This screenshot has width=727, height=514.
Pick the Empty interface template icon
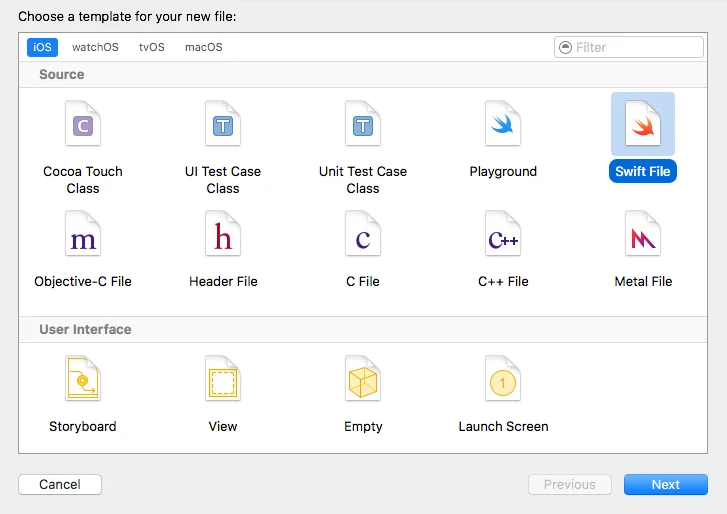363,379
